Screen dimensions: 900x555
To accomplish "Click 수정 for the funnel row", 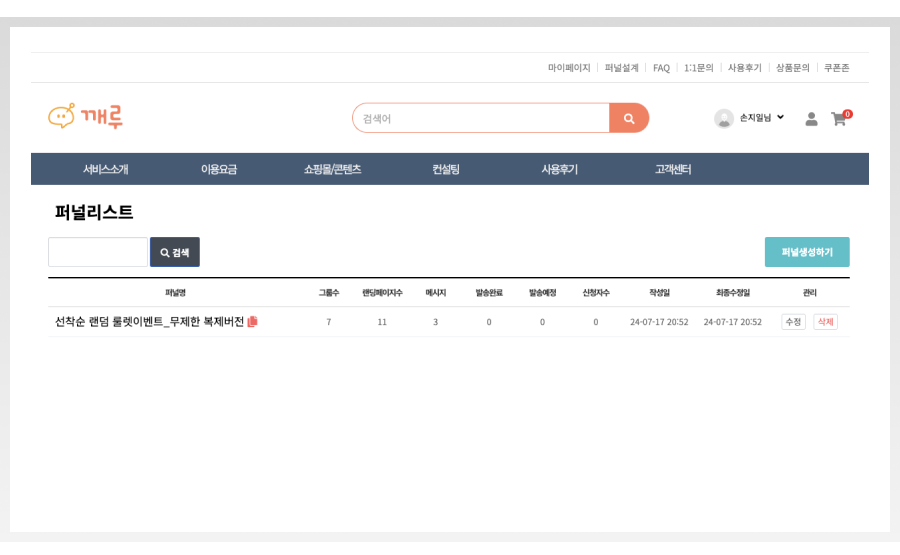I will coord(793,322).
